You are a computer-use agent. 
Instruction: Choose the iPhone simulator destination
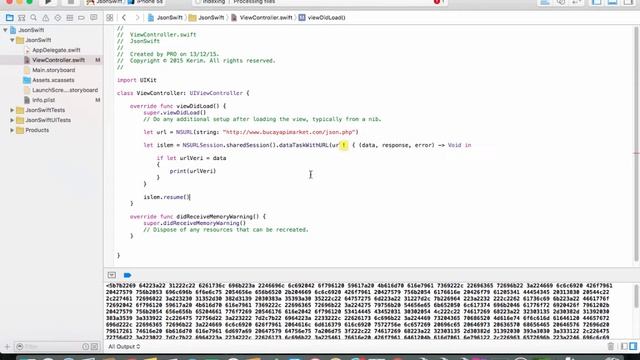point(146,2)
